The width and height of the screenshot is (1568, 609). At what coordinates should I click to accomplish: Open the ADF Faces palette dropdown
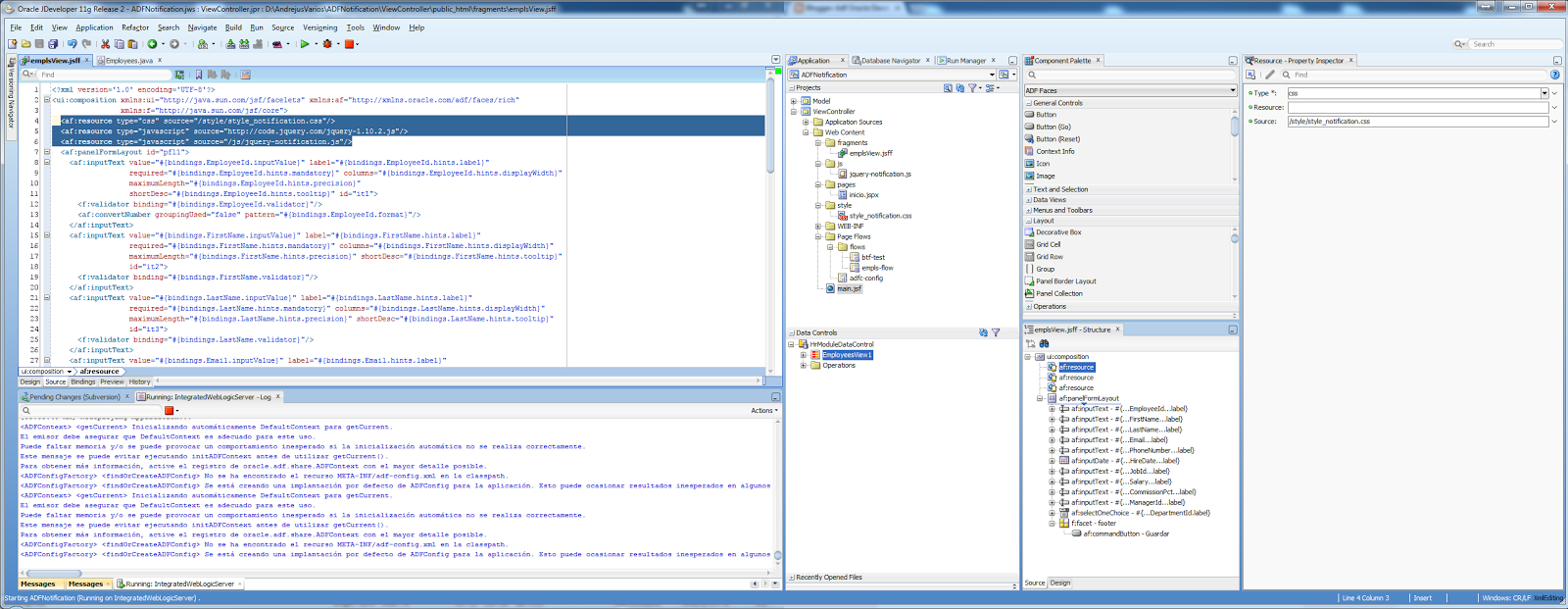tap(1232, 90)
